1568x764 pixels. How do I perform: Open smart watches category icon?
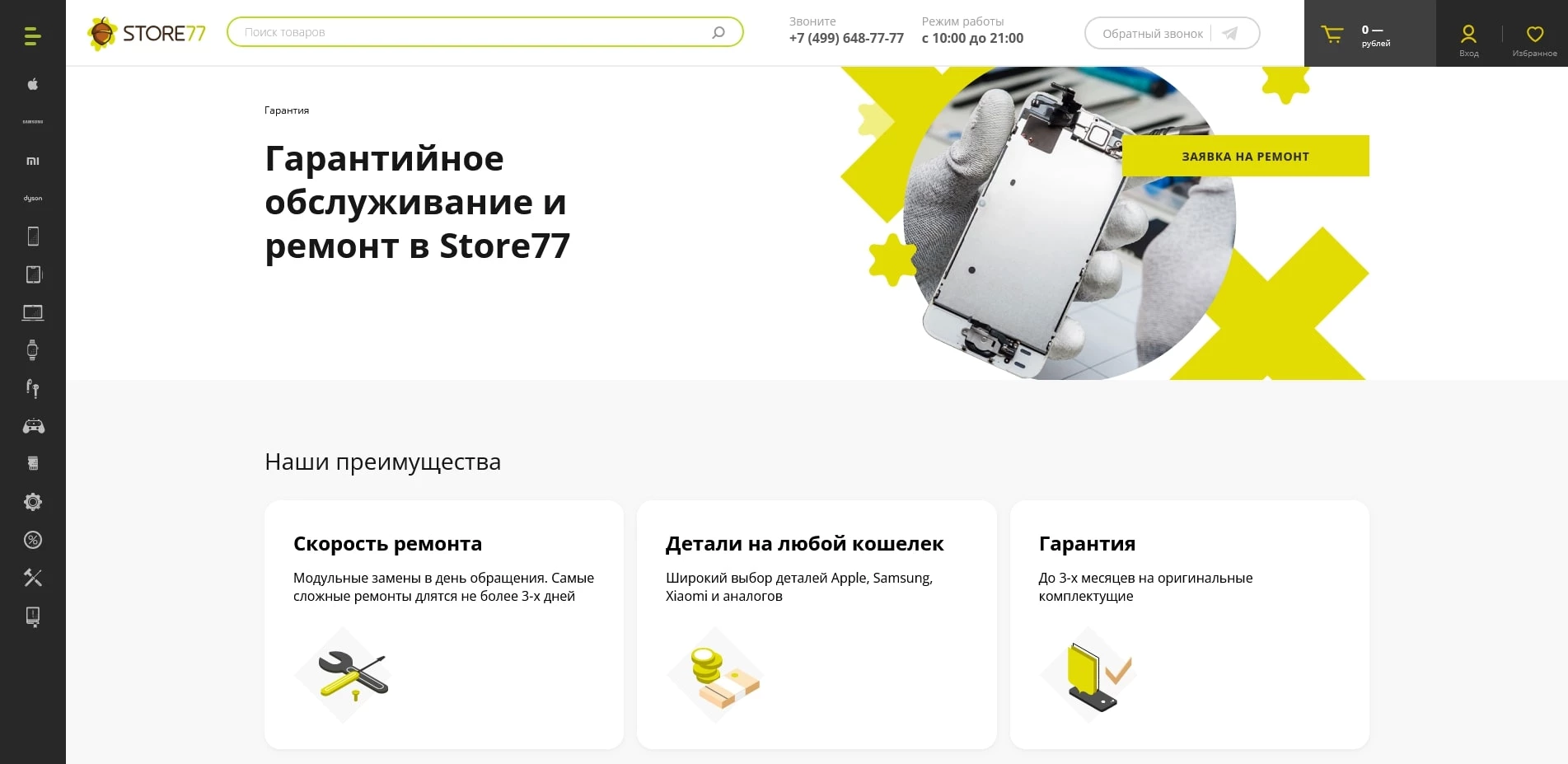[33, 350]
